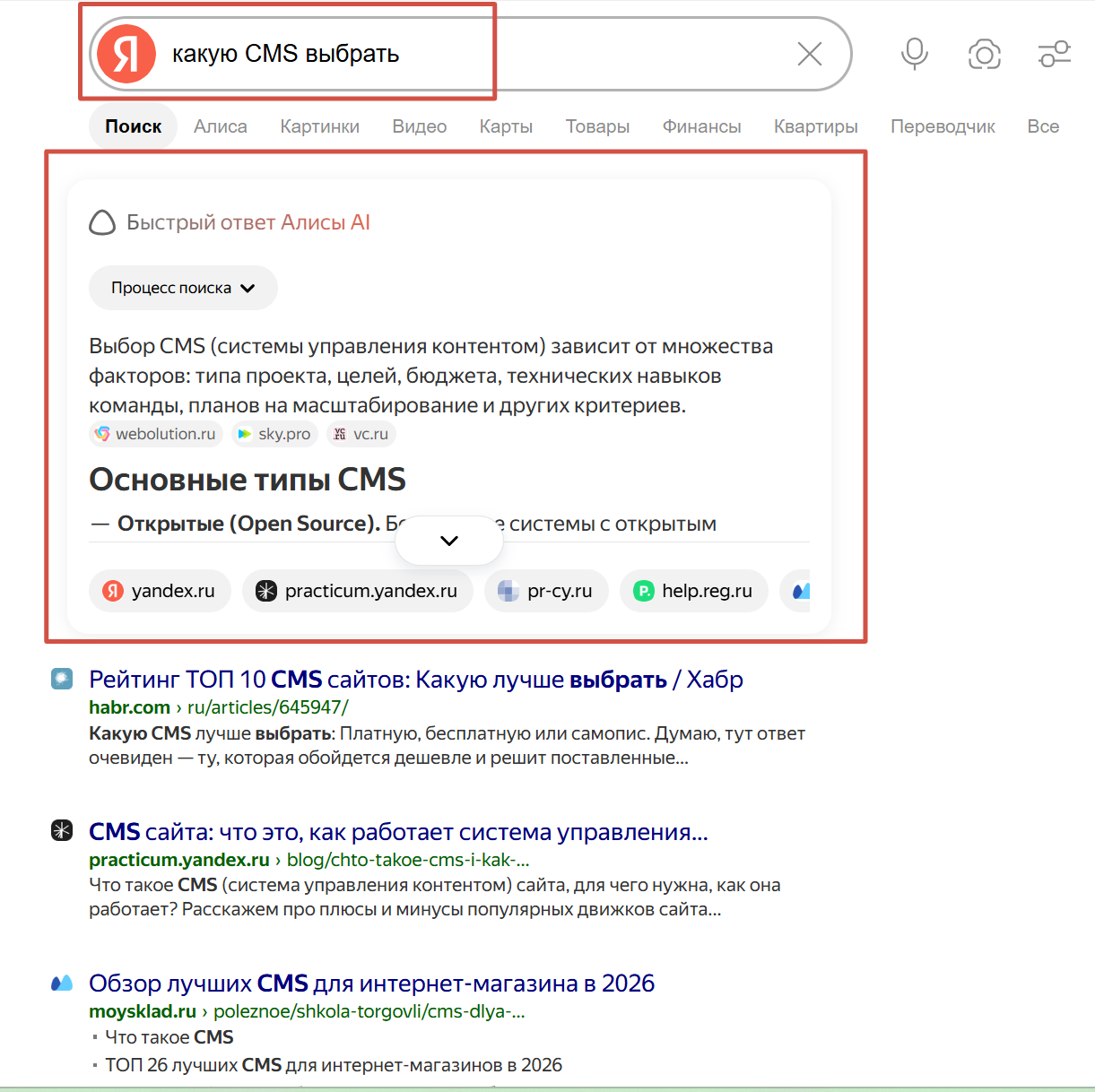
Task: Clear the search query with X
Action: point(810,54)
